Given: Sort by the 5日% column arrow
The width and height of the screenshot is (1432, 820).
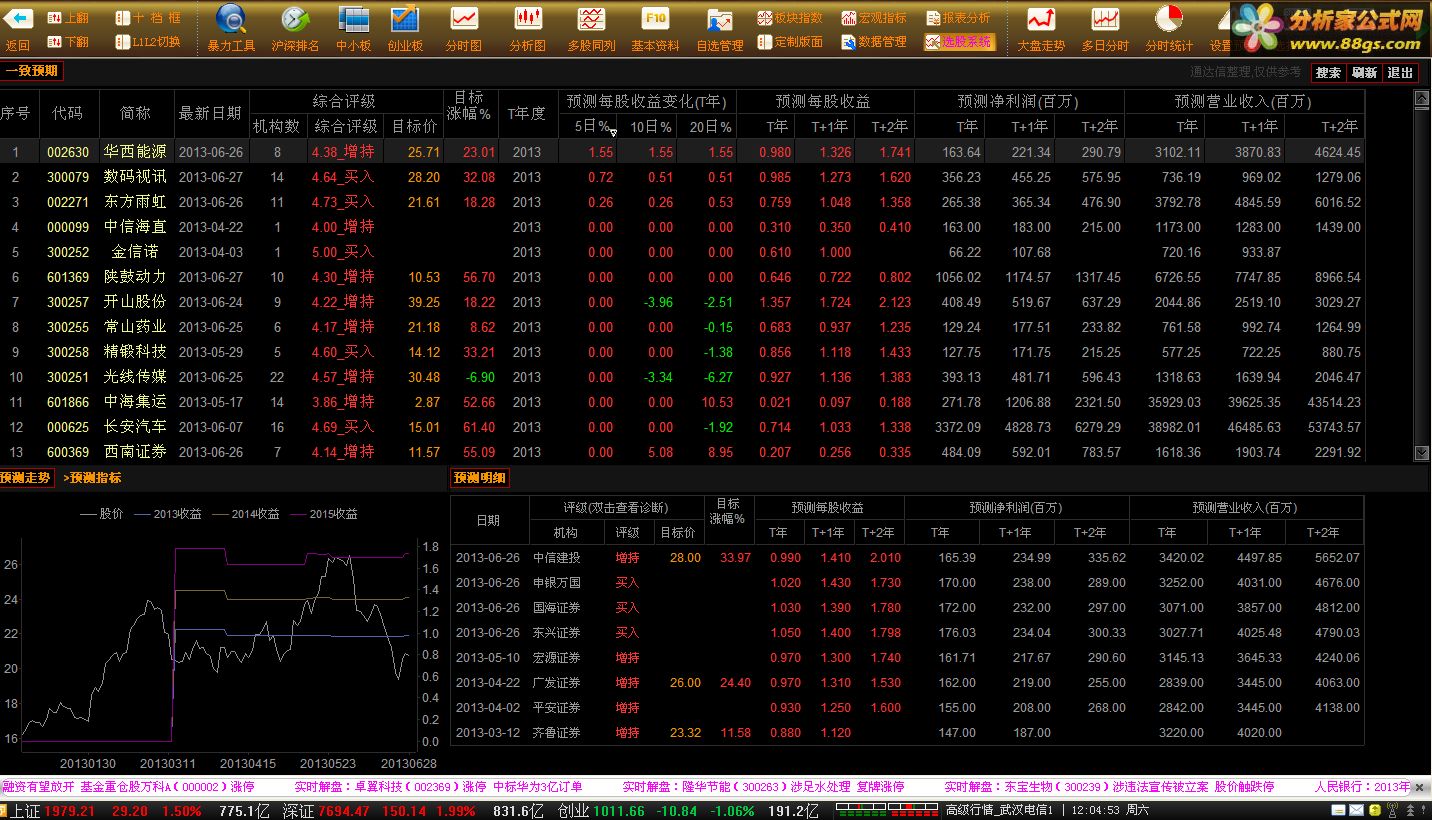Looking at the screenshot, I should (613, 132).
